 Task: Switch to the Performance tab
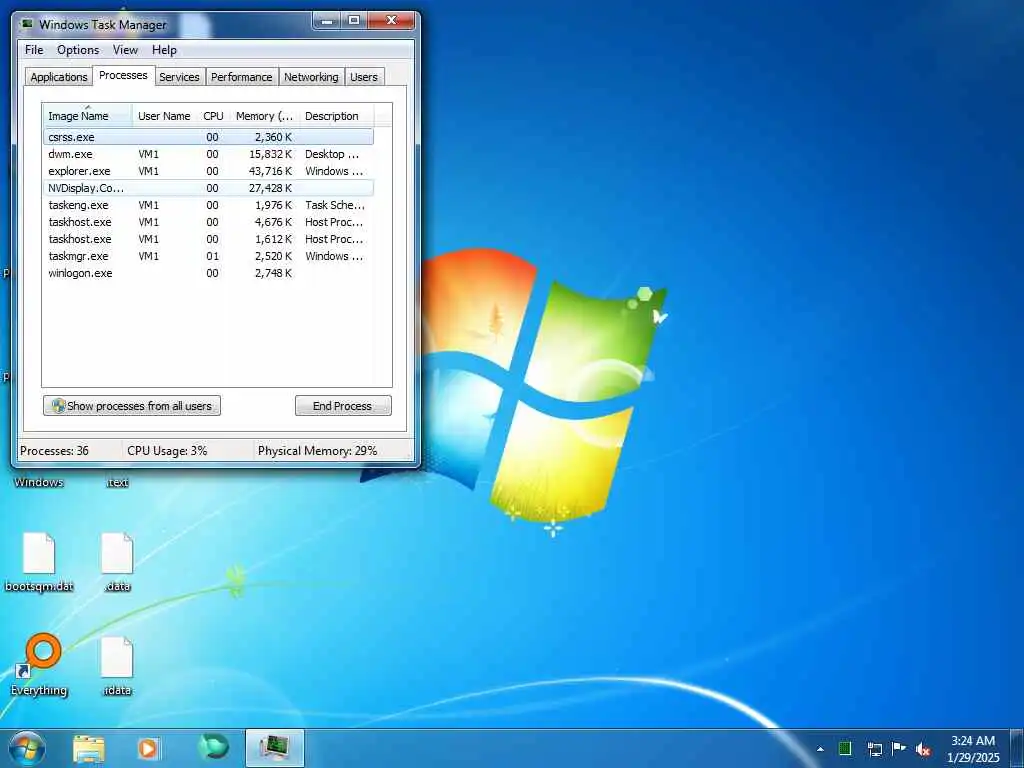242,77
